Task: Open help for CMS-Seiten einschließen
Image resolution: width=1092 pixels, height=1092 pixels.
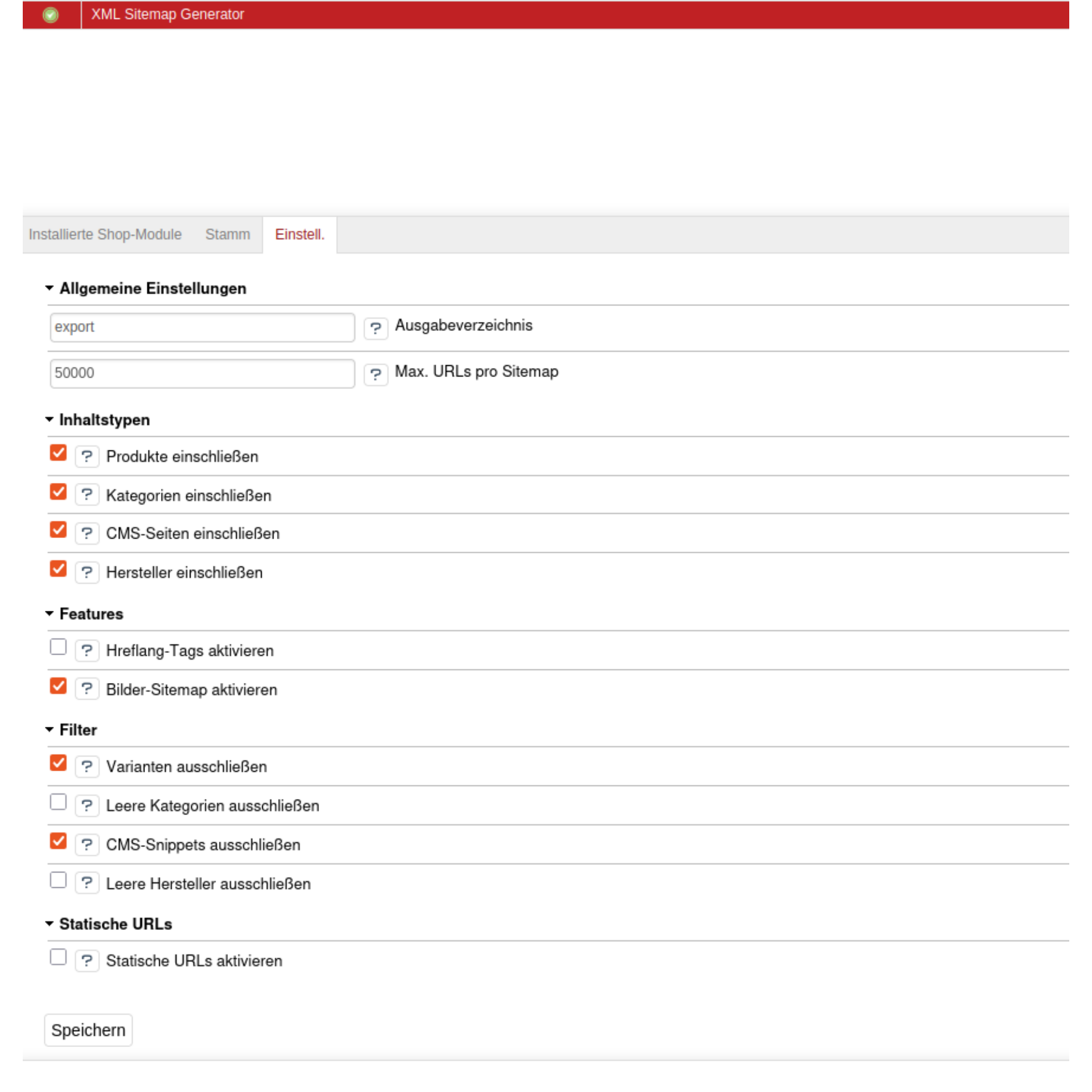Action: (87, 534)
